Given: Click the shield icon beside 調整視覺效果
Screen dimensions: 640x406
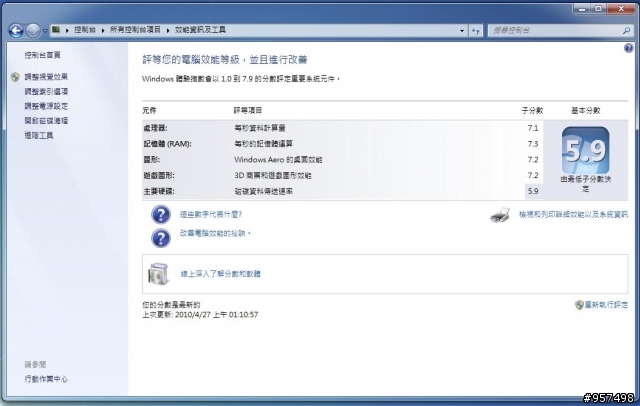Looking at the screenshot, I should 15,77.
